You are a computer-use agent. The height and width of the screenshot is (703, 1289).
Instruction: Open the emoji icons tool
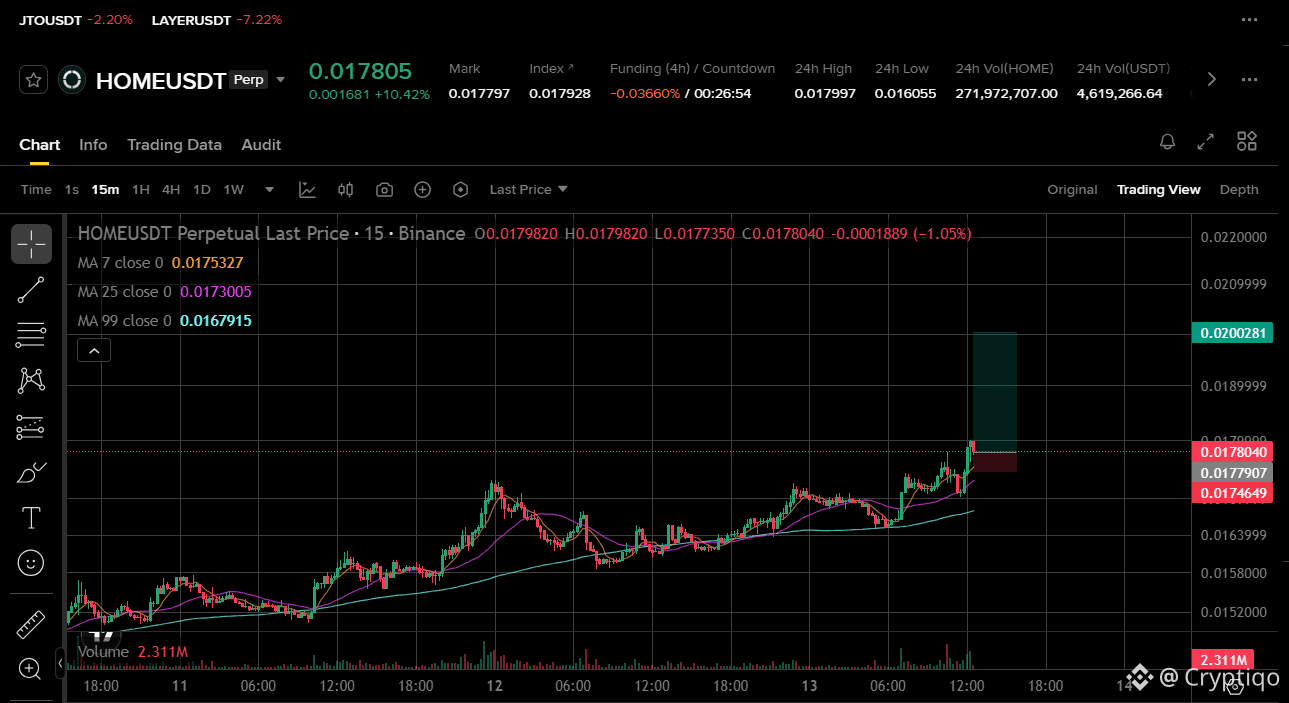click(x=32, y=563)
